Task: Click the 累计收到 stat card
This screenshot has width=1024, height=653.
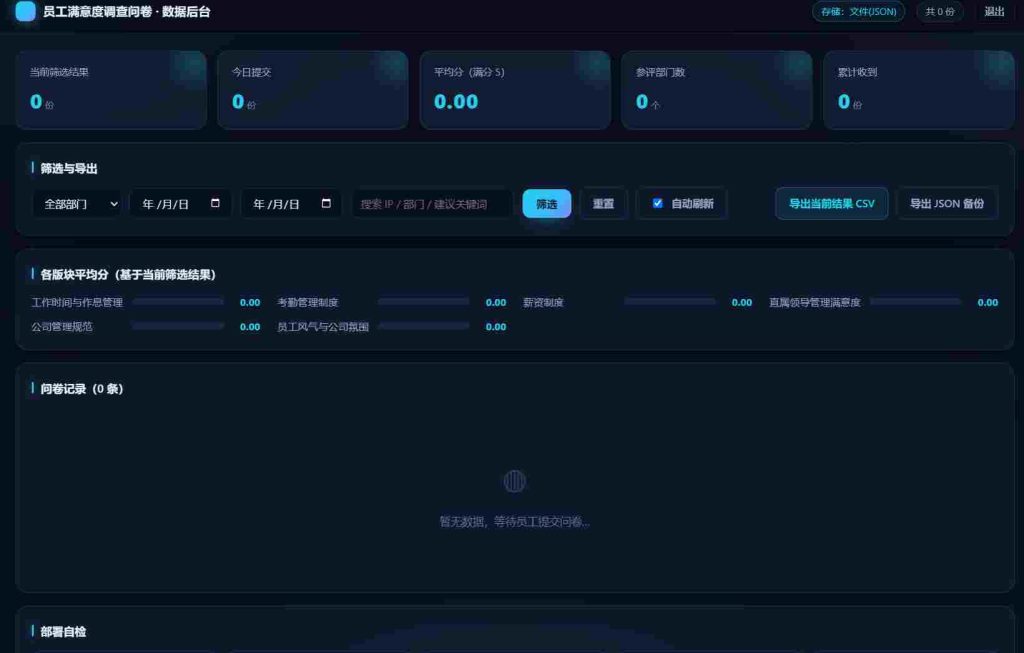Action: 919,89
